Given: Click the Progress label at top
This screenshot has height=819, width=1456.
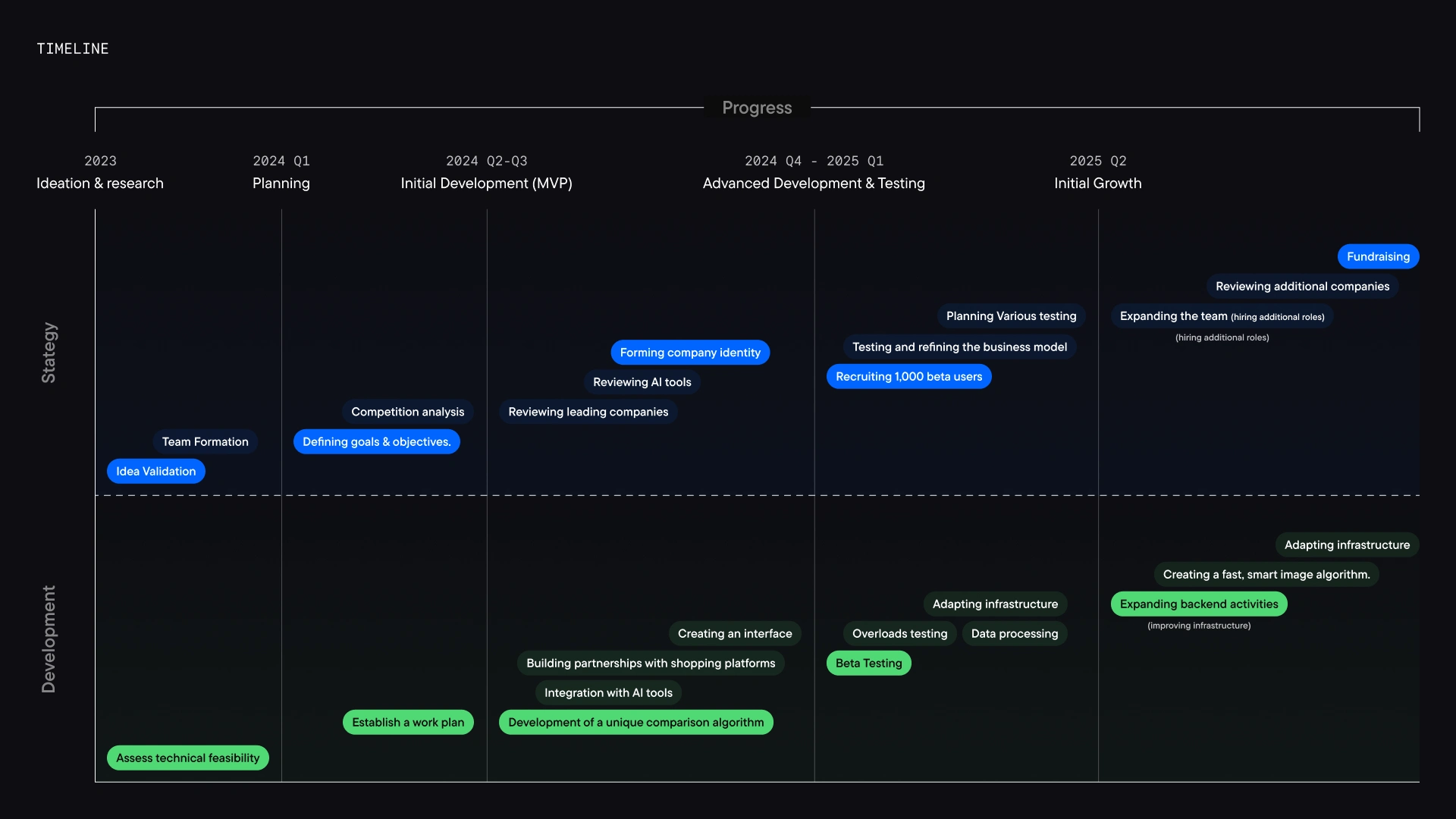Looking at the screenshot, I should (757, 108).
